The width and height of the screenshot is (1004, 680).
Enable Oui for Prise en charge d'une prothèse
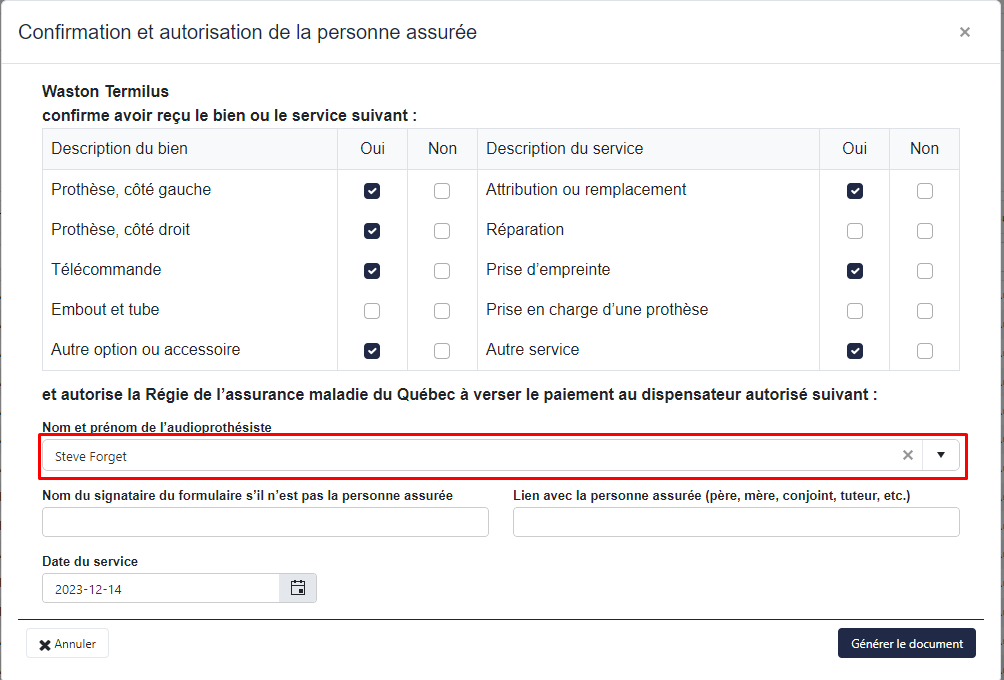pos(855,311)
